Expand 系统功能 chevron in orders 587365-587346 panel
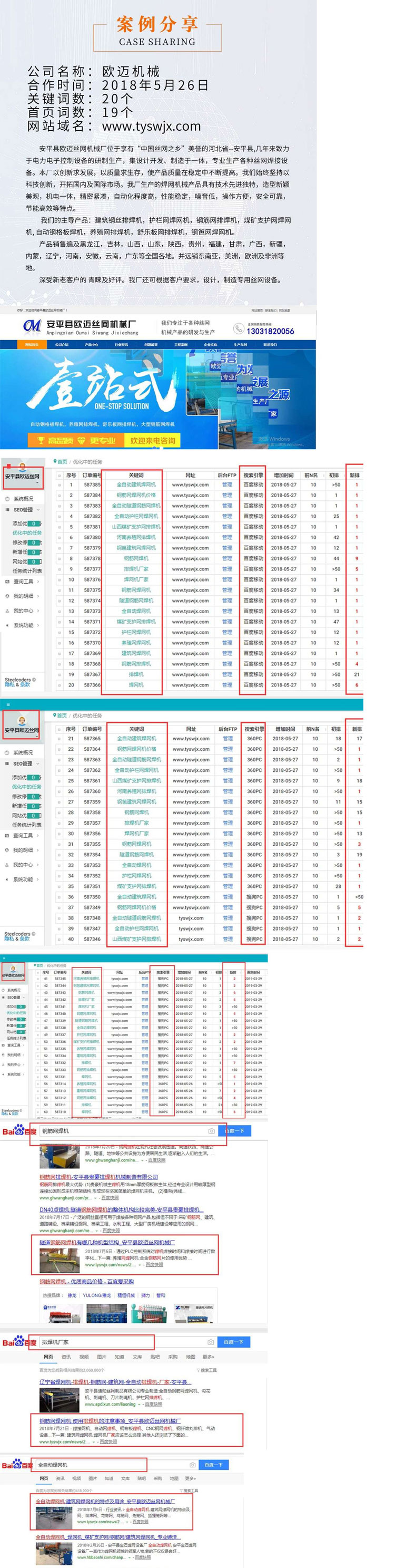395x1568 pixels. 38,879
